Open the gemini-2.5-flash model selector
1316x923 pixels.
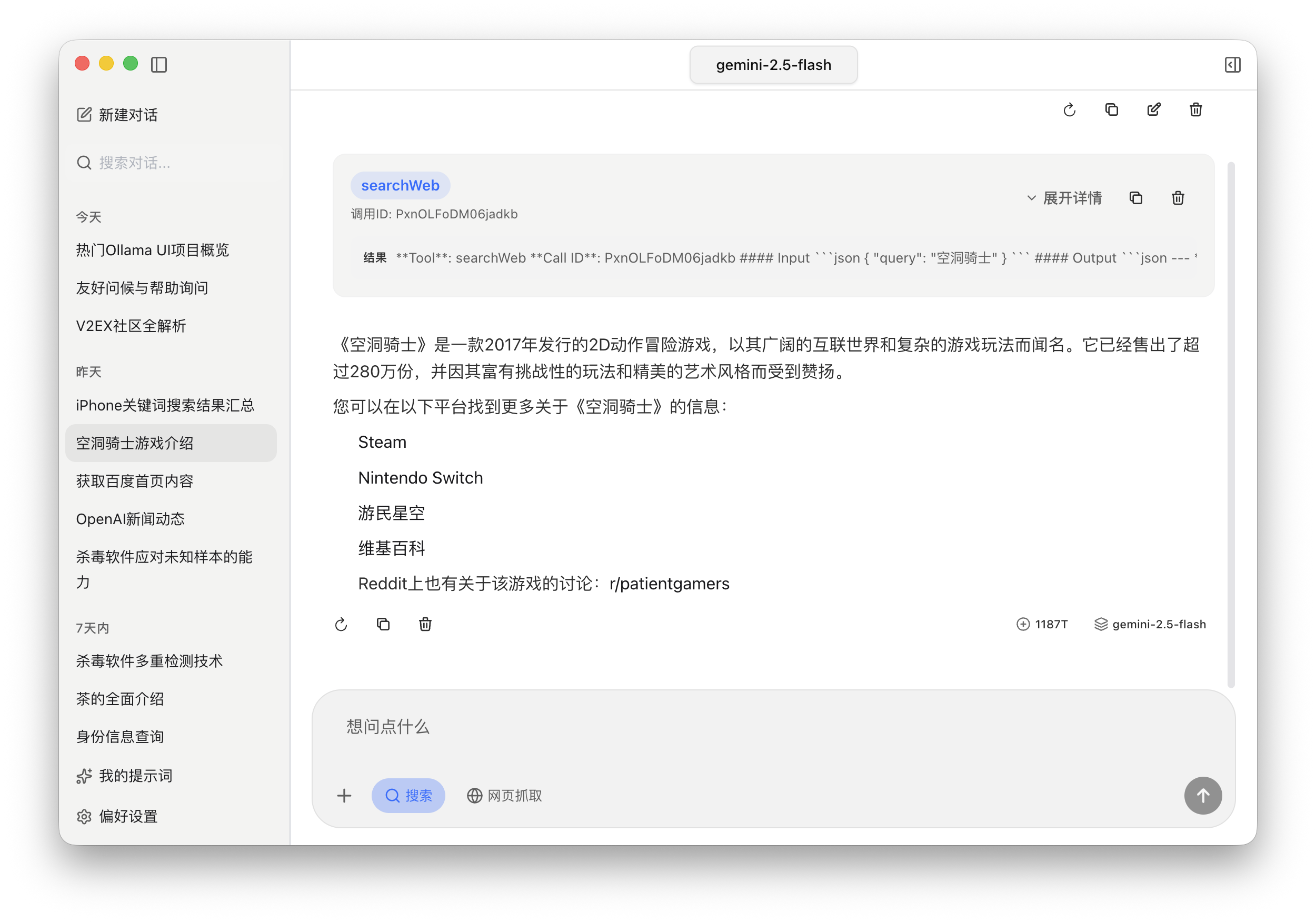tap(773, 65)
